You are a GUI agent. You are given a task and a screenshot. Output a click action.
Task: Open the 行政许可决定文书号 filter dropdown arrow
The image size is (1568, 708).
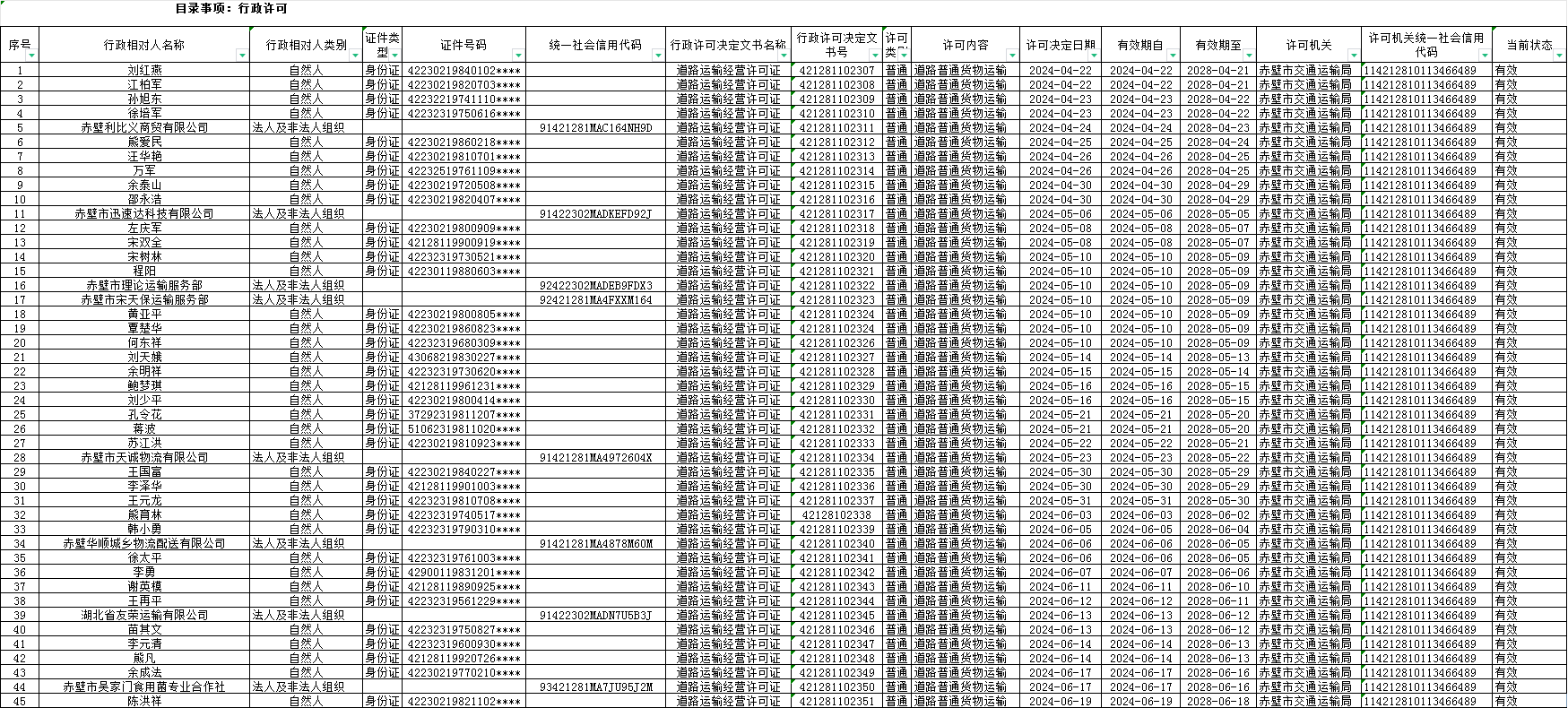(876, 56)
